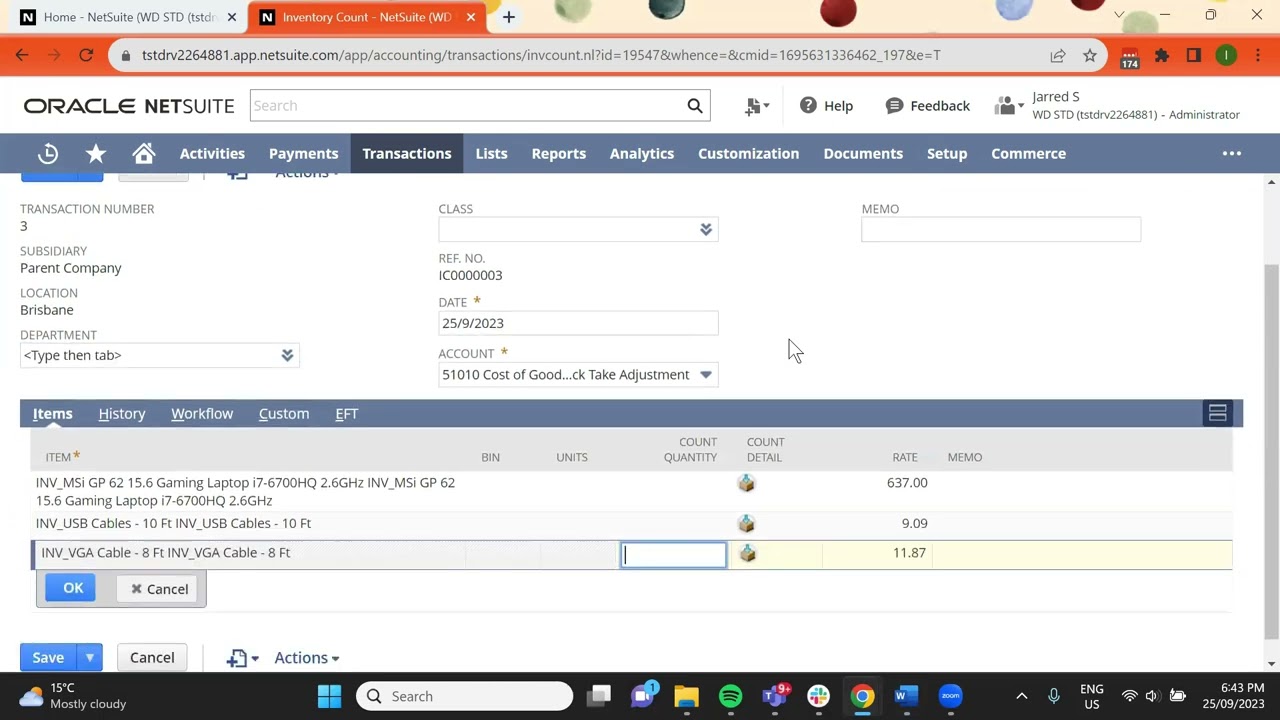Open the Analytics menu
Image resolution: width=1280 pixels, height=720 pixels.
(x=642, y=154)
